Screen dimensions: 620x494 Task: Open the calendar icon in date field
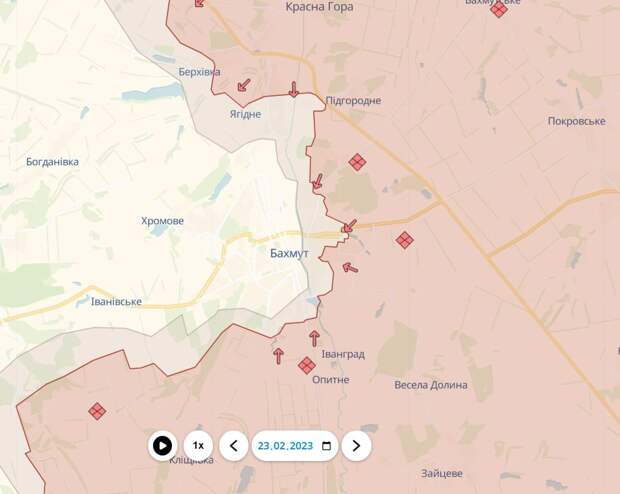point(326,446)
